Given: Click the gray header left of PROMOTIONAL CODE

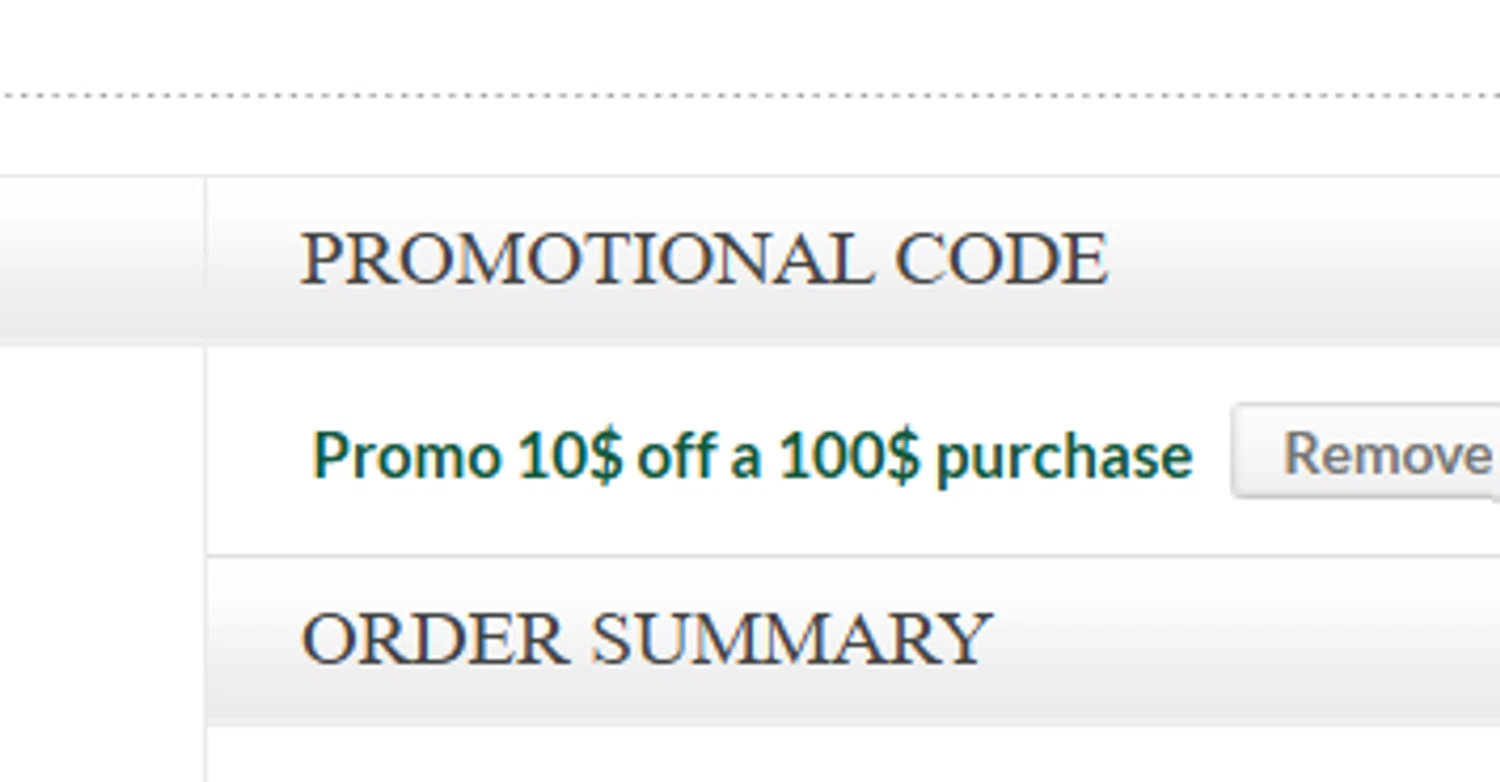Looking at the screenshot, I should coord(100,260).
